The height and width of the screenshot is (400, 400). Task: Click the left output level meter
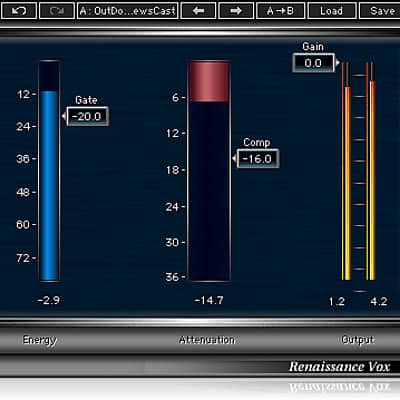point(346,171)
